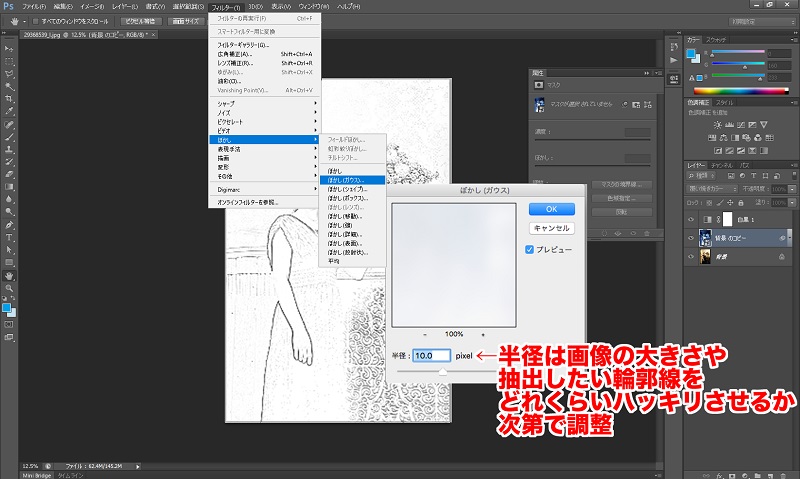Select the History Brush tool
800x479 pixels.
click(x=9, y=162)
